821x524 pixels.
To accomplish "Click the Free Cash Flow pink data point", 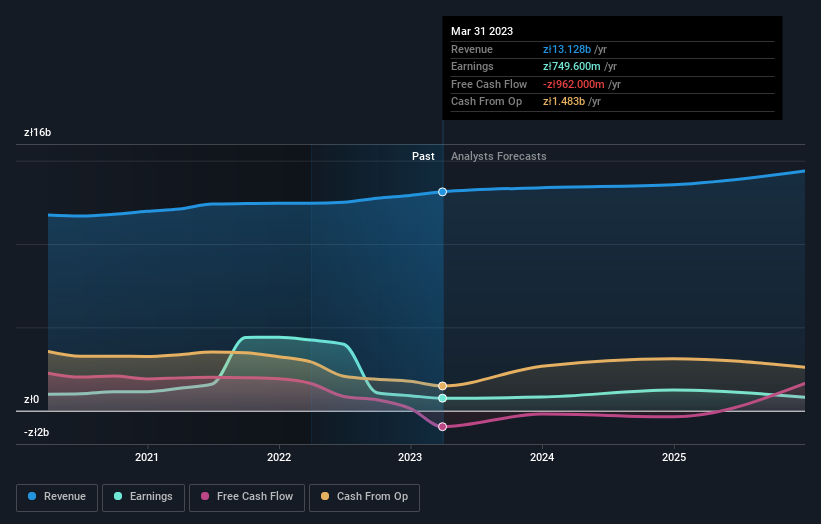I will (x=442, y=427).
